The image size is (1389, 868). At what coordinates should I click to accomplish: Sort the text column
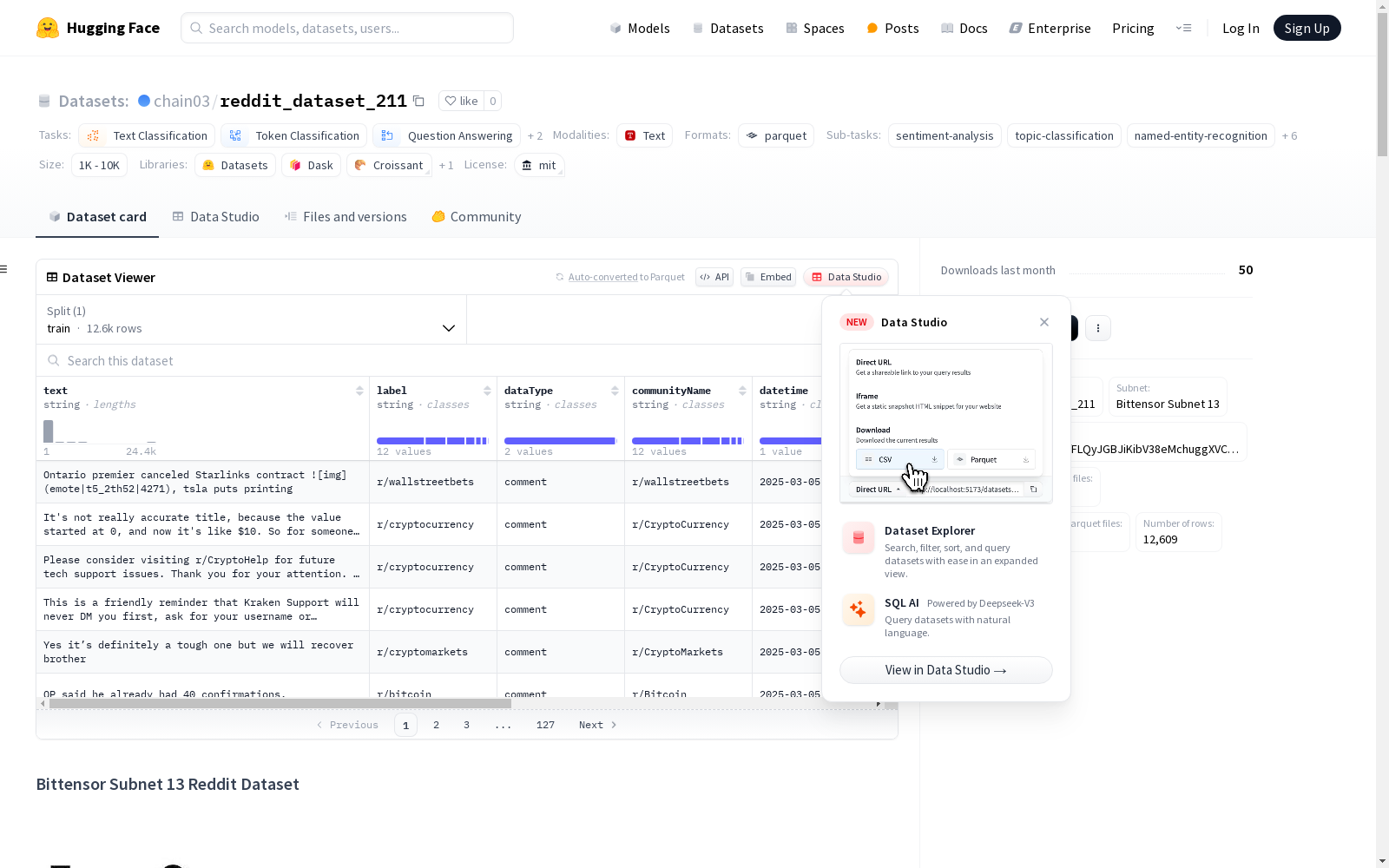click(359, 391)
